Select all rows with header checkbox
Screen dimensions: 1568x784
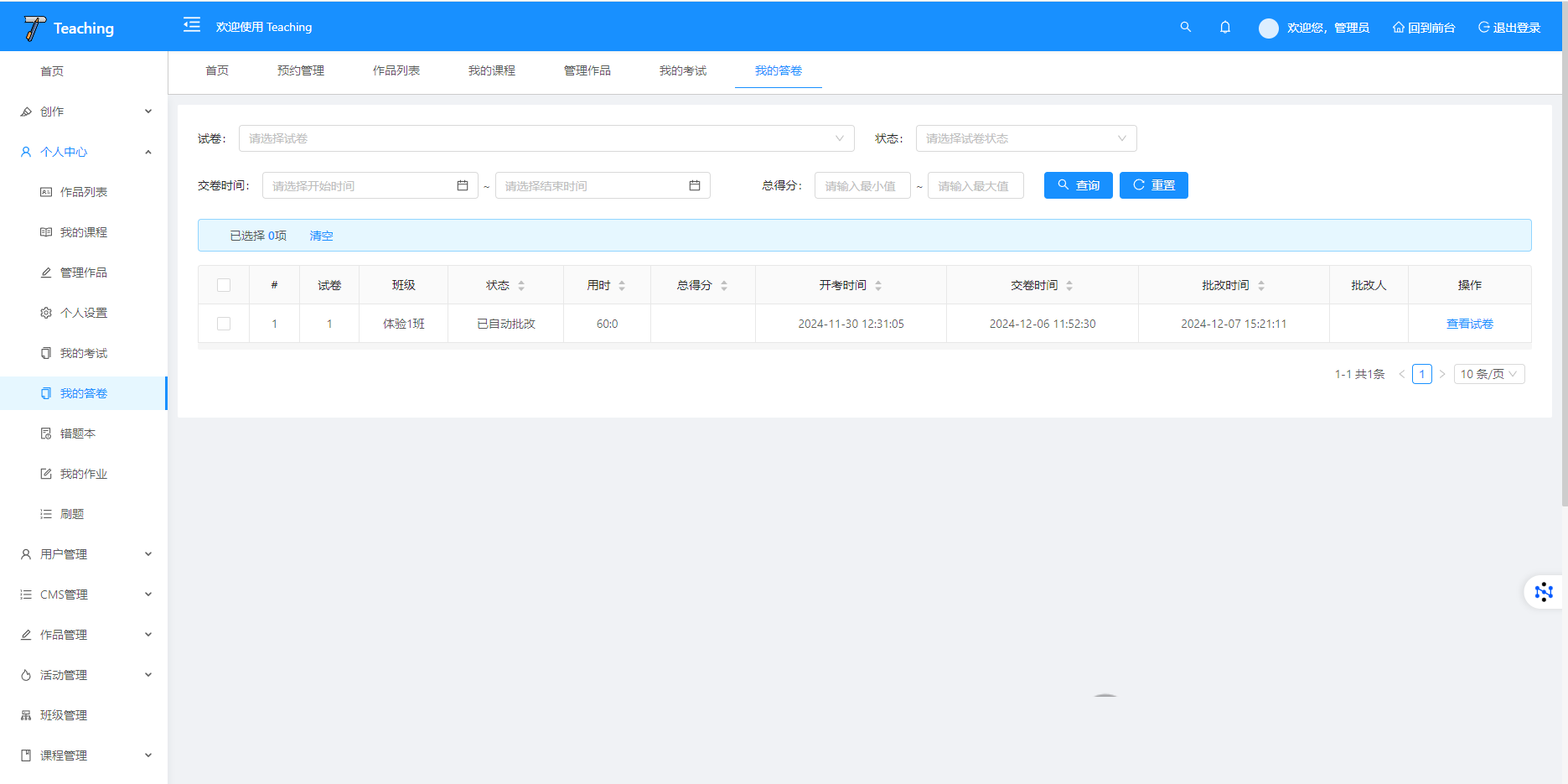[224, 285]
